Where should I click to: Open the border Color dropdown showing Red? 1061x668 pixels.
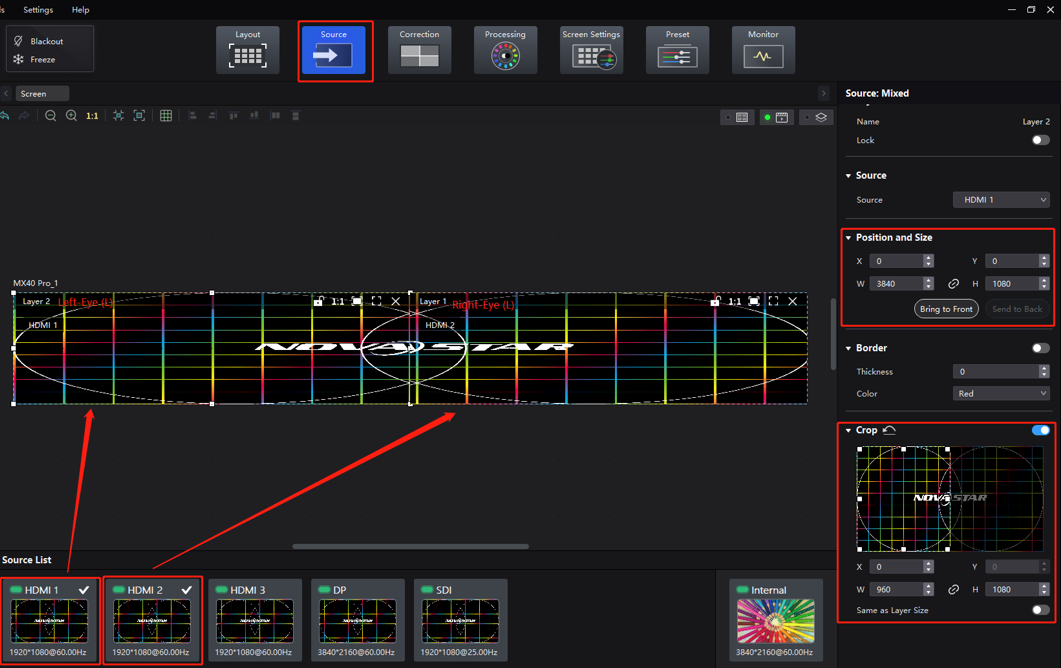[x=1001, y=393]
